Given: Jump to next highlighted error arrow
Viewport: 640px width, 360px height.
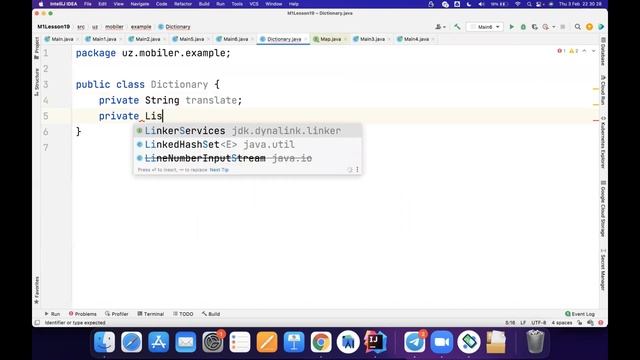Looking at the screenshot, I should click(593, 51).
